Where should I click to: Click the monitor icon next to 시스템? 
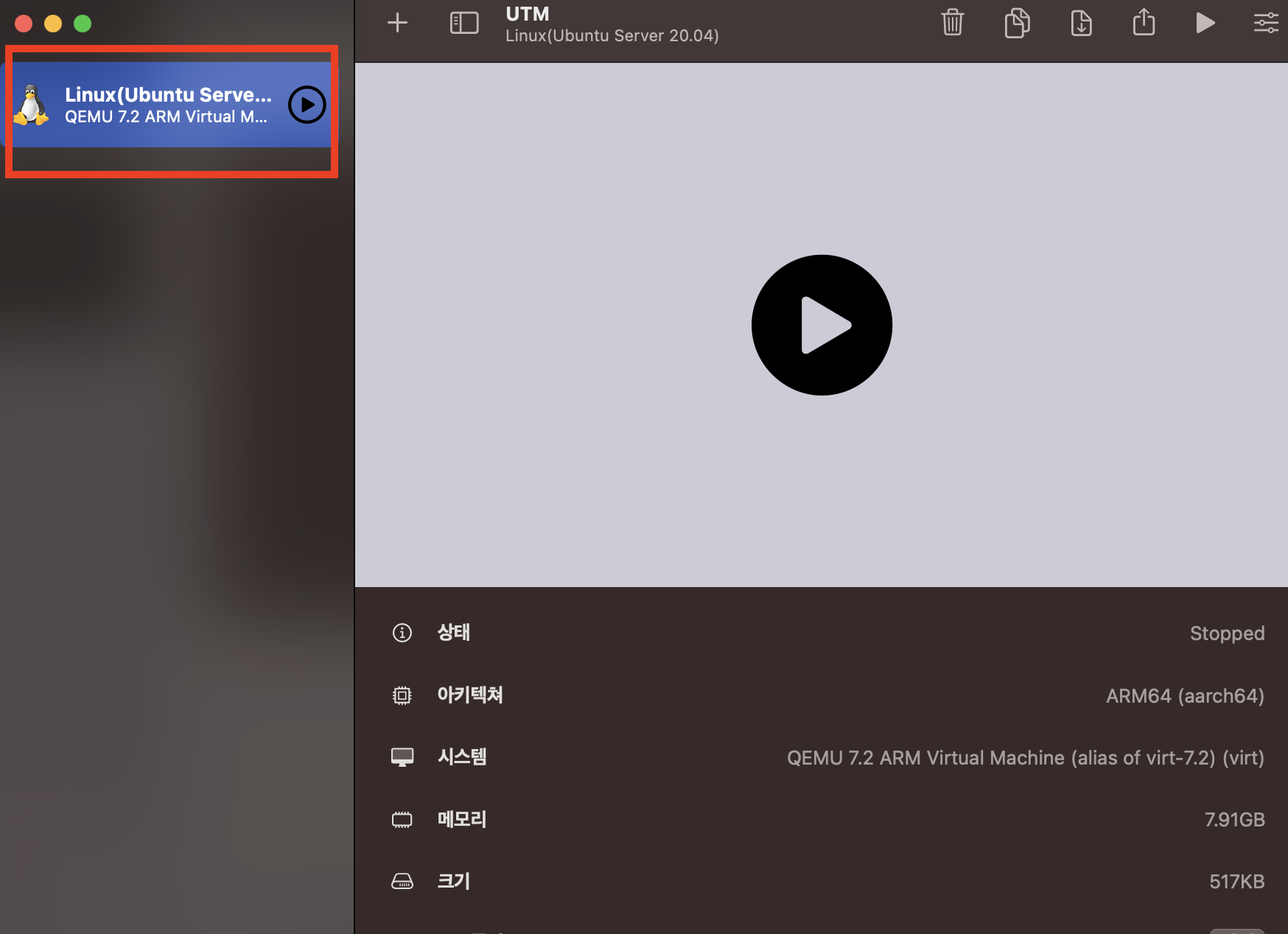click(x=402, y=757)
